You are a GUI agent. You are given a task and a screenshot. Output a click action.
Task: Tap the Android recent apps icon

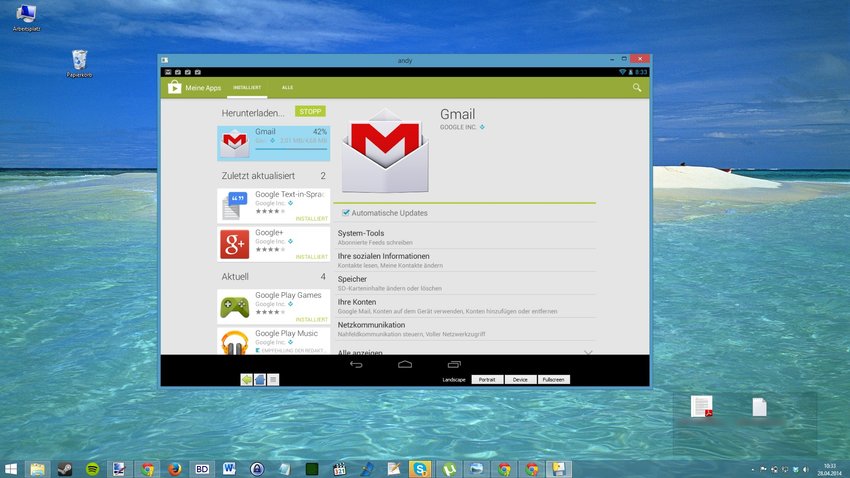tap(454, 364)
